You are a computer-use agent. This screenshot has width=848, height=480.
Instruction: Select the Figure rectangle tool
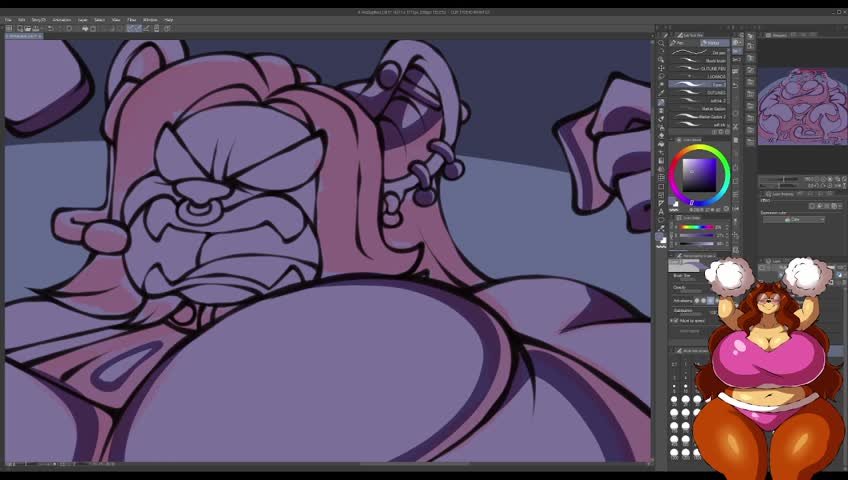click(661, 186)
